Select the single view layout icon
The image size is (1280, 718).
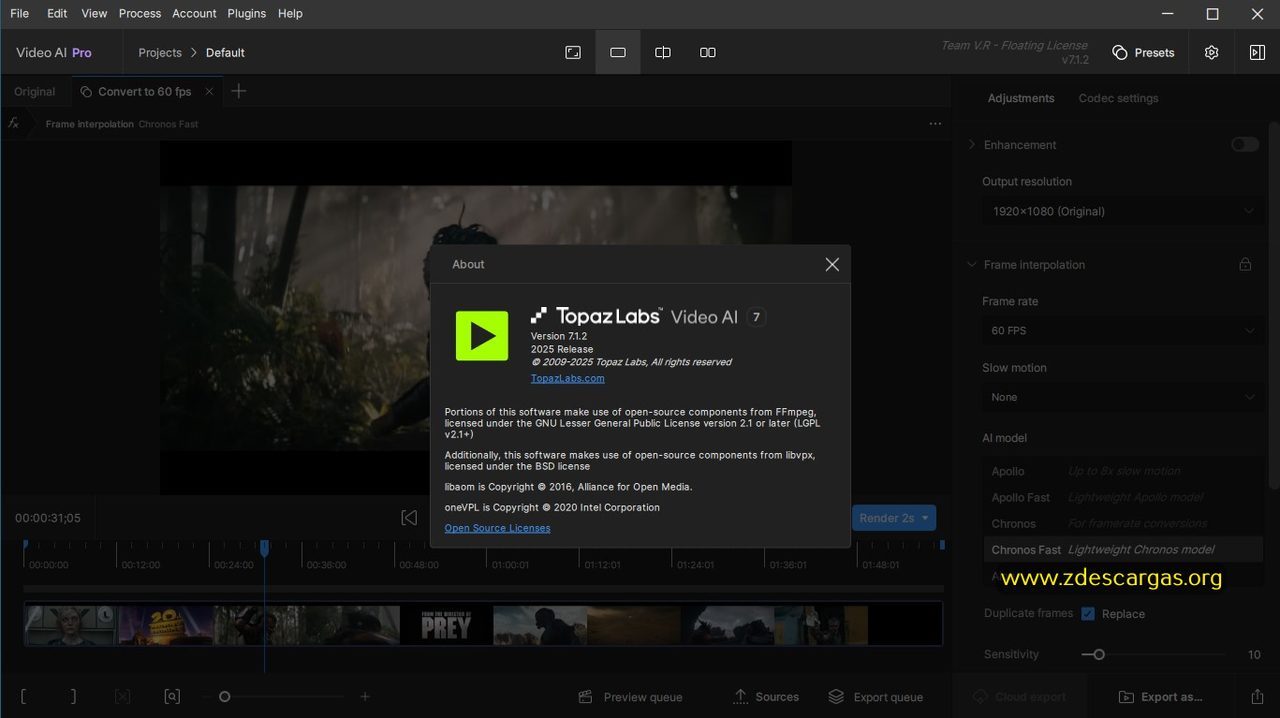coord(618,52)
